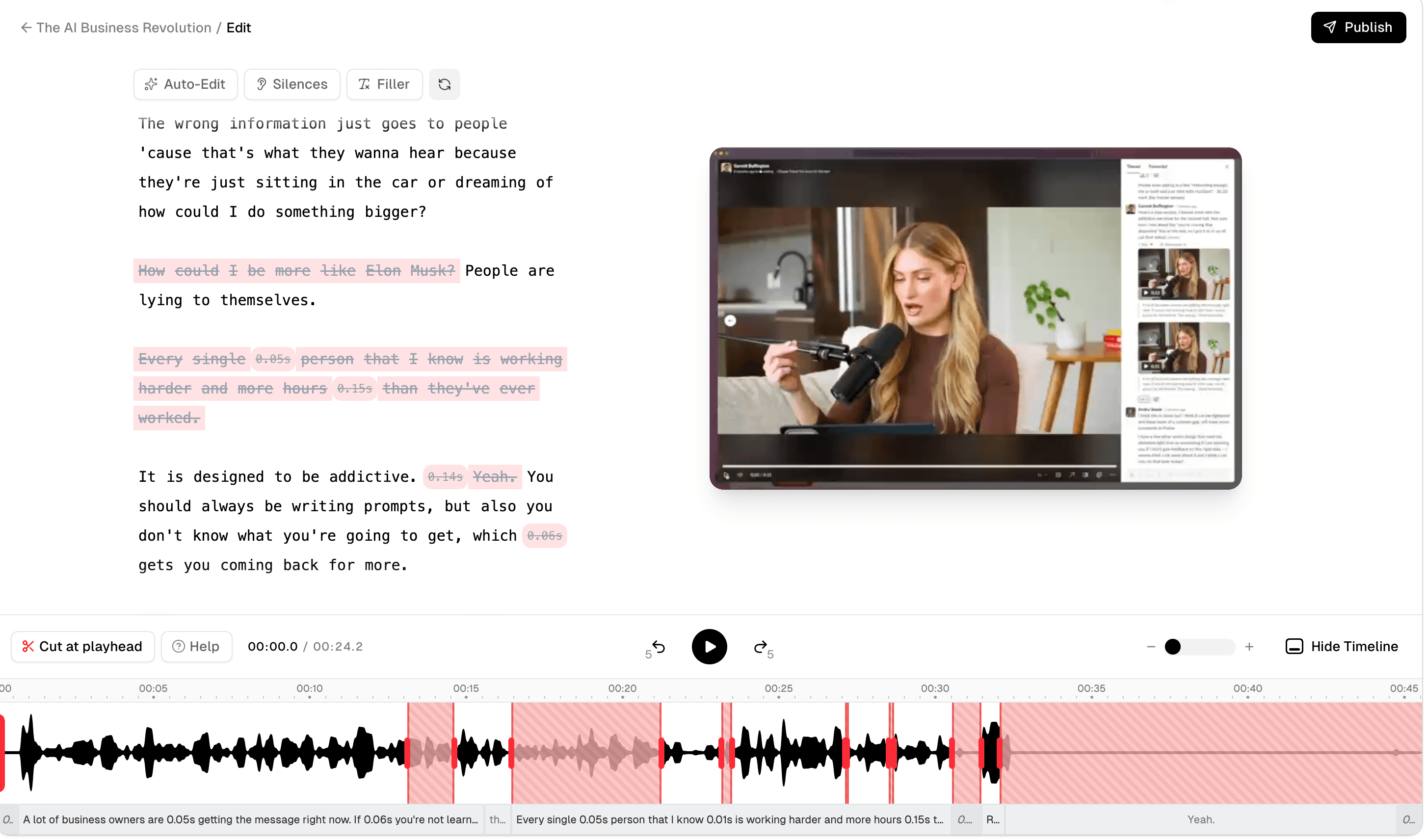Select the 0.14s pause marker in the transcript
Viewport: 1427px width, 840px height.
tap(446, 476)
